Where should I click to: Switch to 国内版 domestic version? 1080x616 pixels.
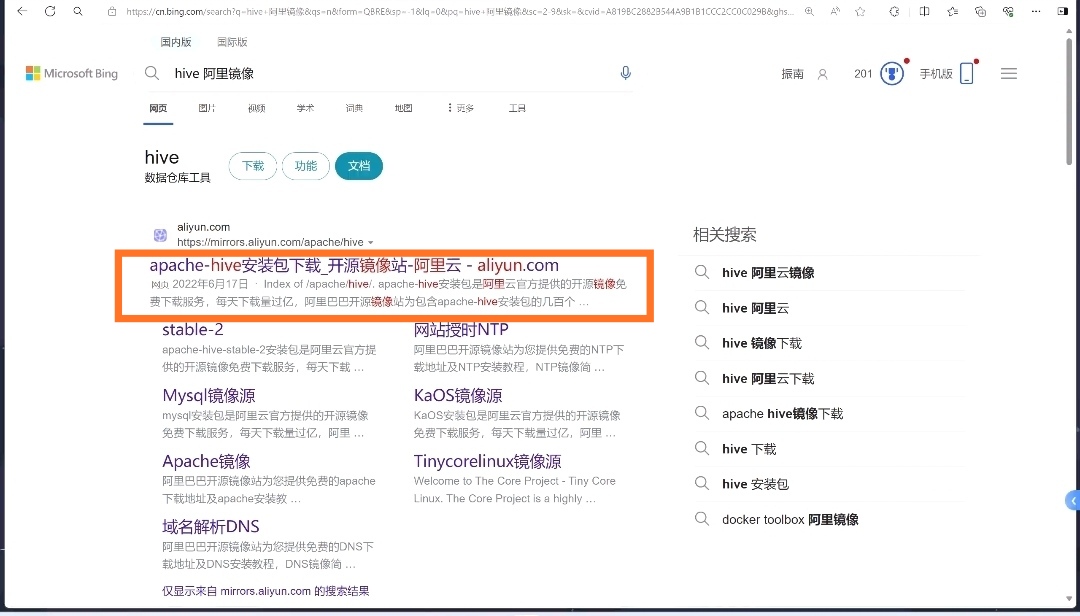[176, 42]
